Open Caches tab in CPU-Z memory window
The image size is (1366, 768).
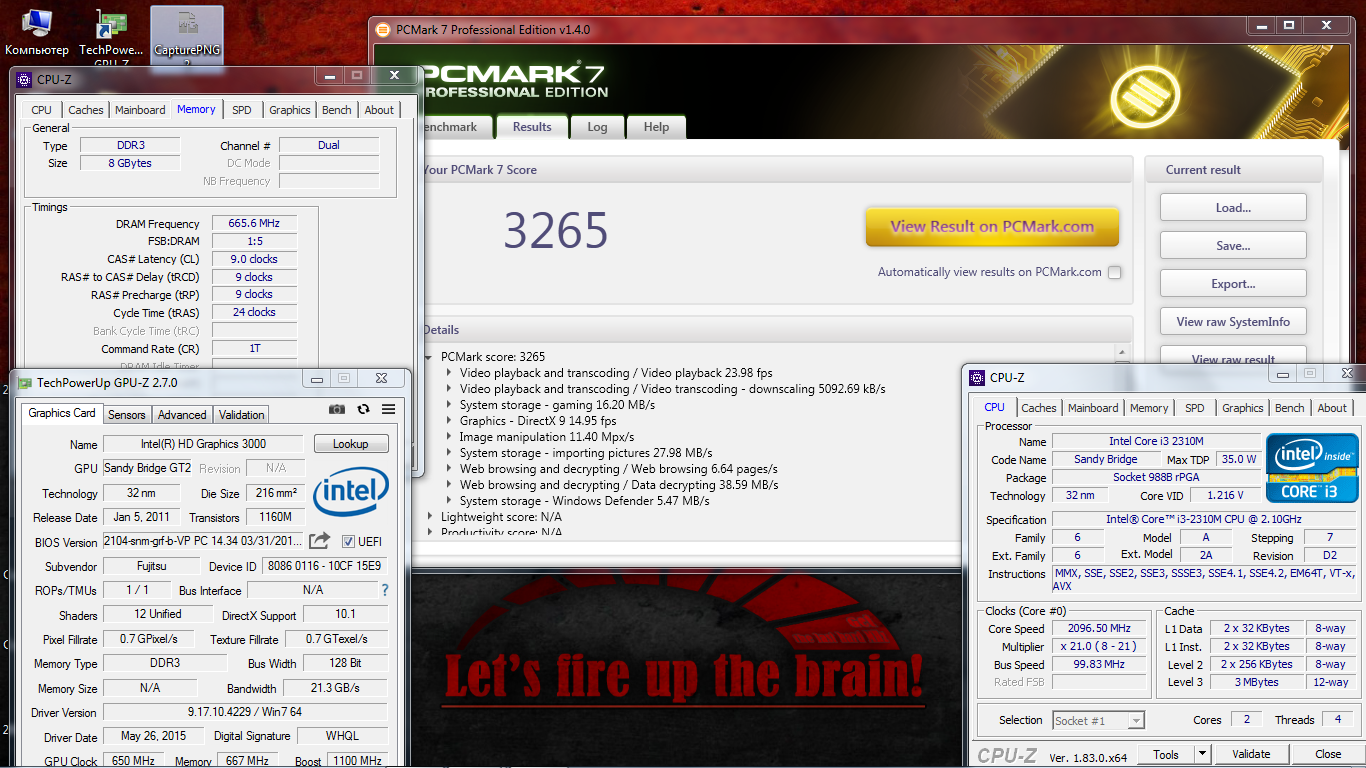[x=86, y=110]
